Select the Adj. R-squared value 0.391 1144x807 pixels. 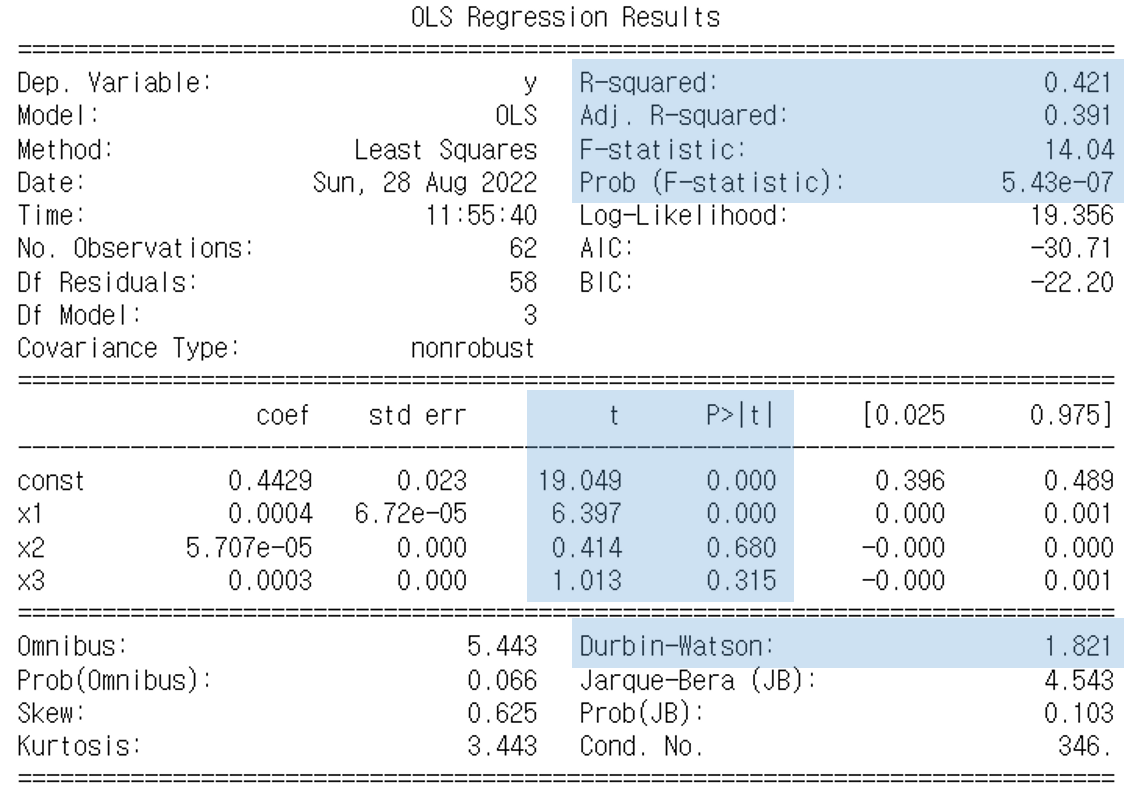coord(1078,115)
